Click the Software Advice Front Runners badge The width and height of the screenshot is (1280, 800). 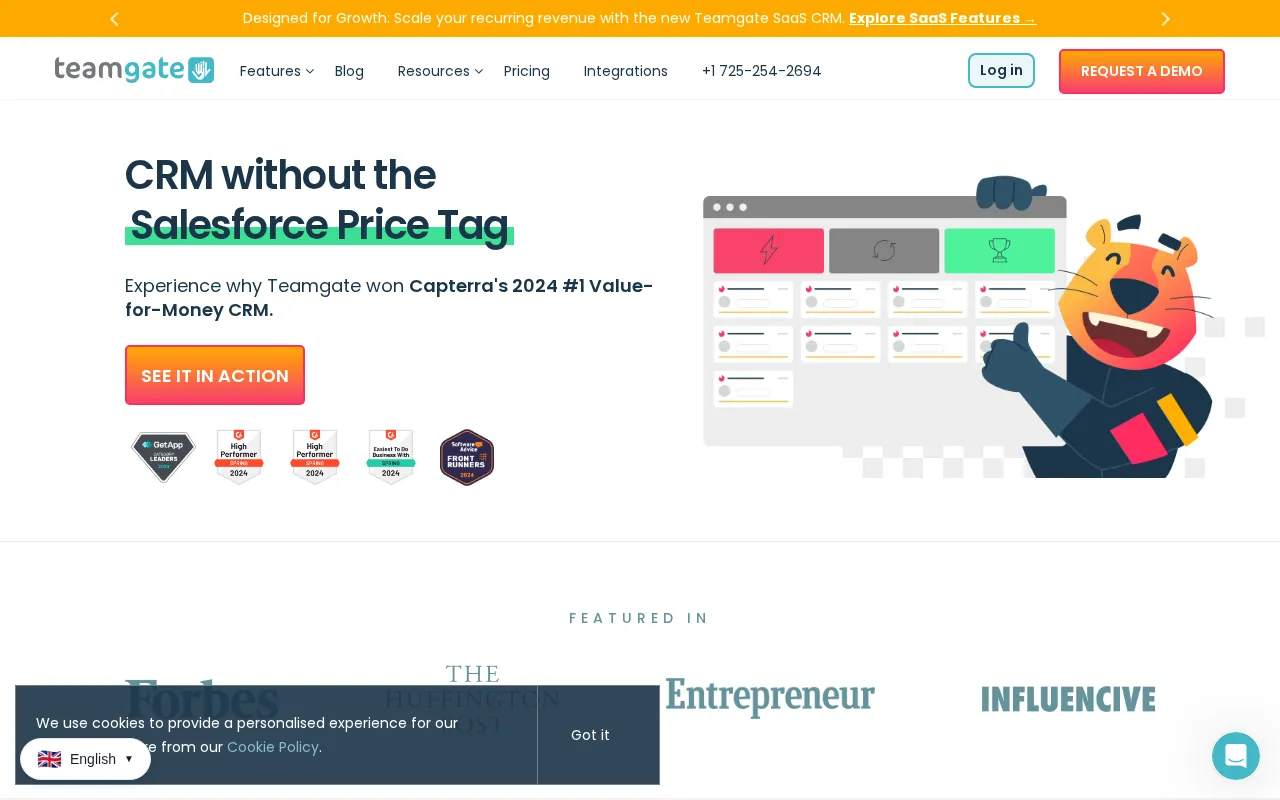pos(467,457)
